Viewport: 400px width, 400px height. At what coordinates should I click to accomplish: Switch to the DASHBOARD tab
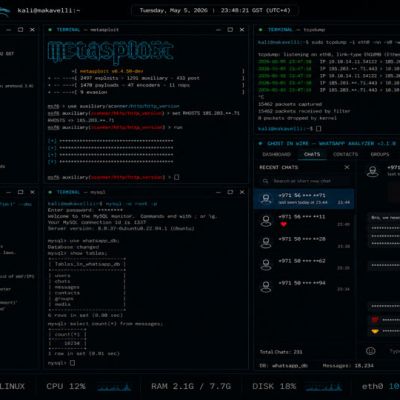tap(277, 154)
